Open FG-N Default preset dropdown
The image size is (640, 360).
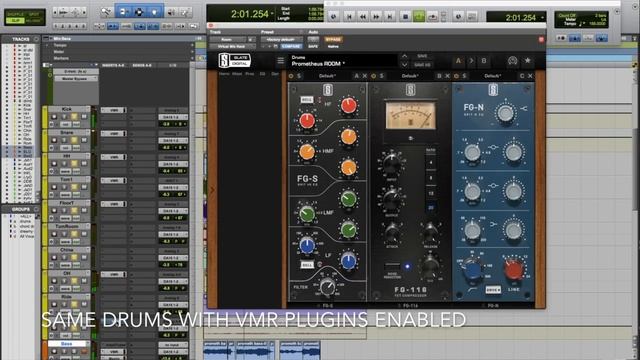(x=492, y=76)
